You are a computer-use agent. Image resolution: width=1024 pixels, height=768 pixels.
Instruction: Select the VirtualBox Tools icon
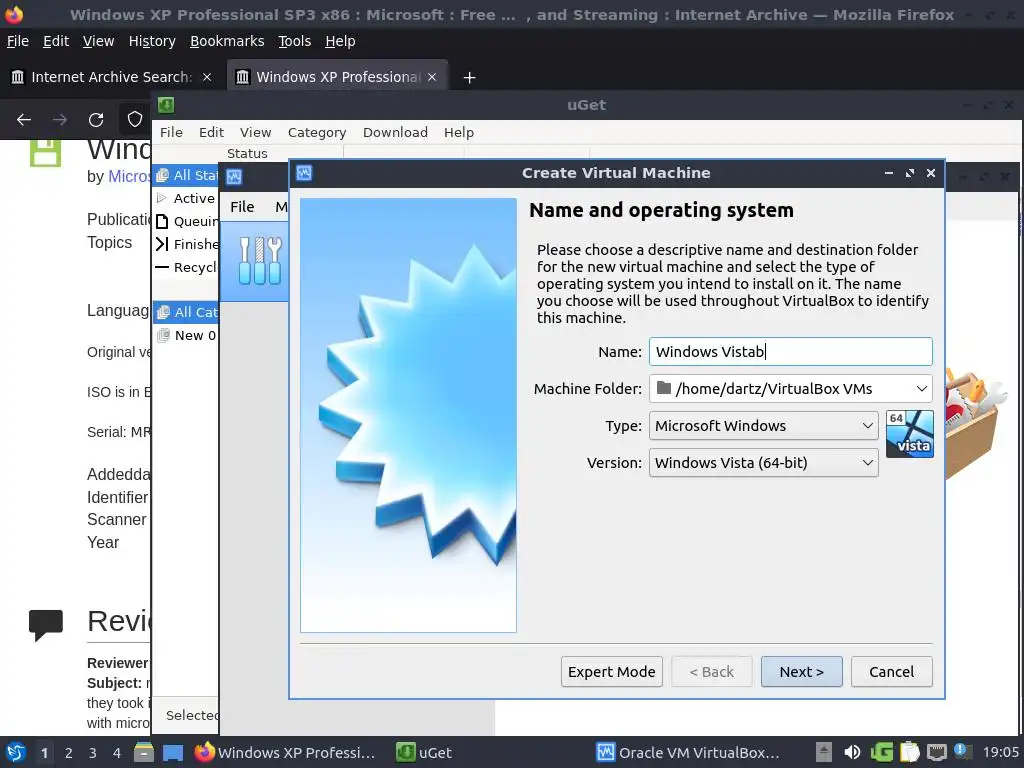pyautogui.click(x=260, y=261)
